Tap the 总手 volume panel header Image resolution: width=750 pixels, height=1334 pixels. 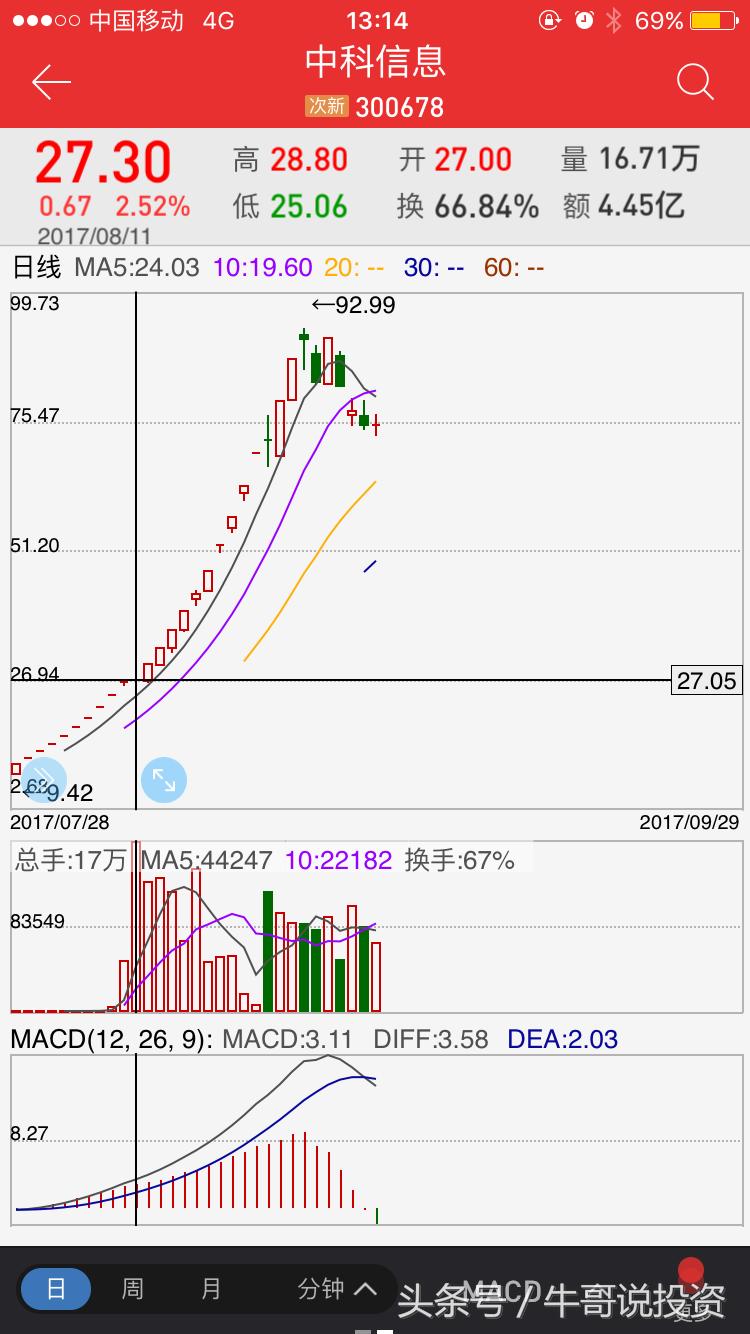[x=70, y=860]
